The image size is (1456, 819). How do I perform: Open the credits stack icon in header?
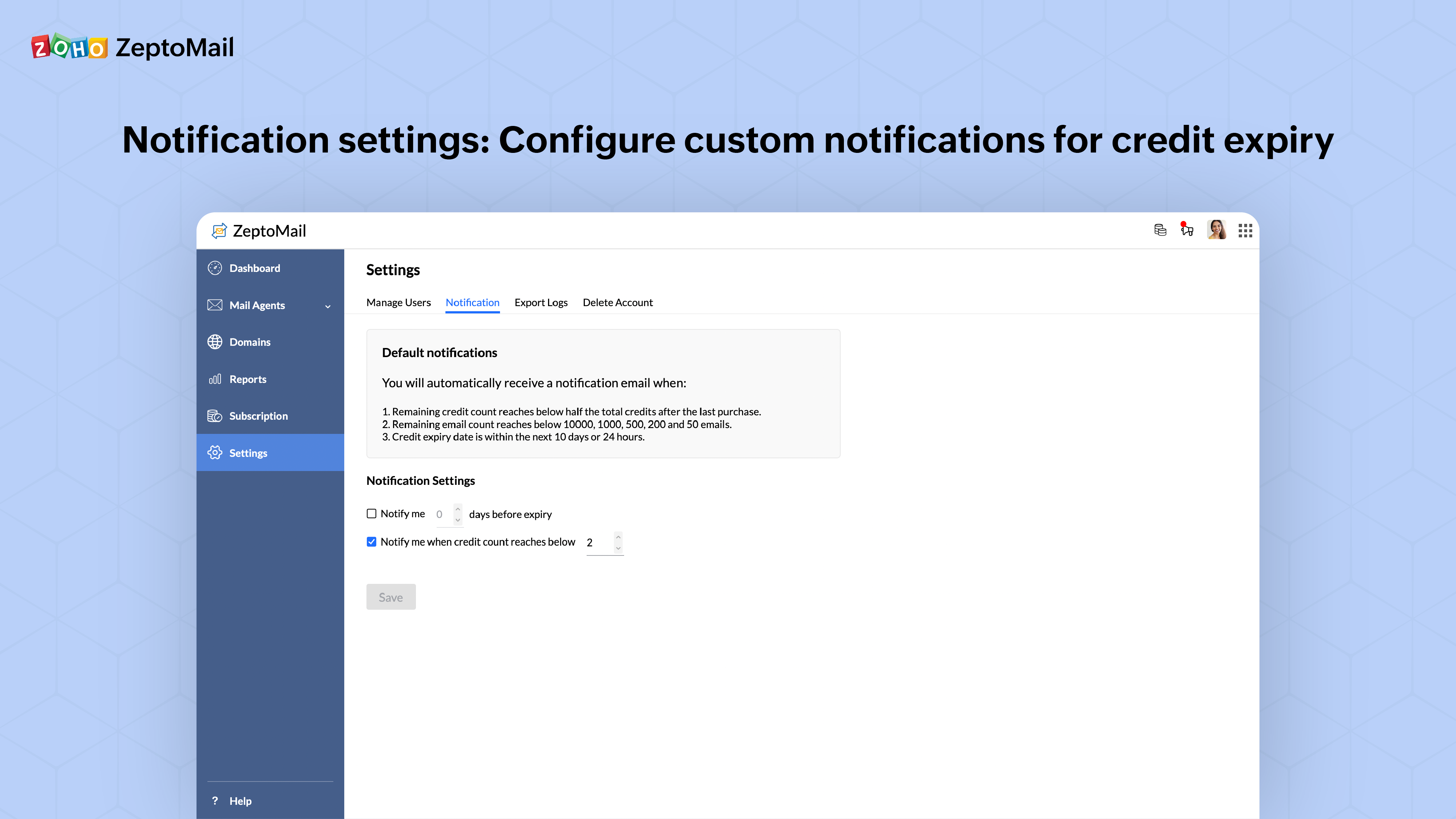(x=1160, y=230)
